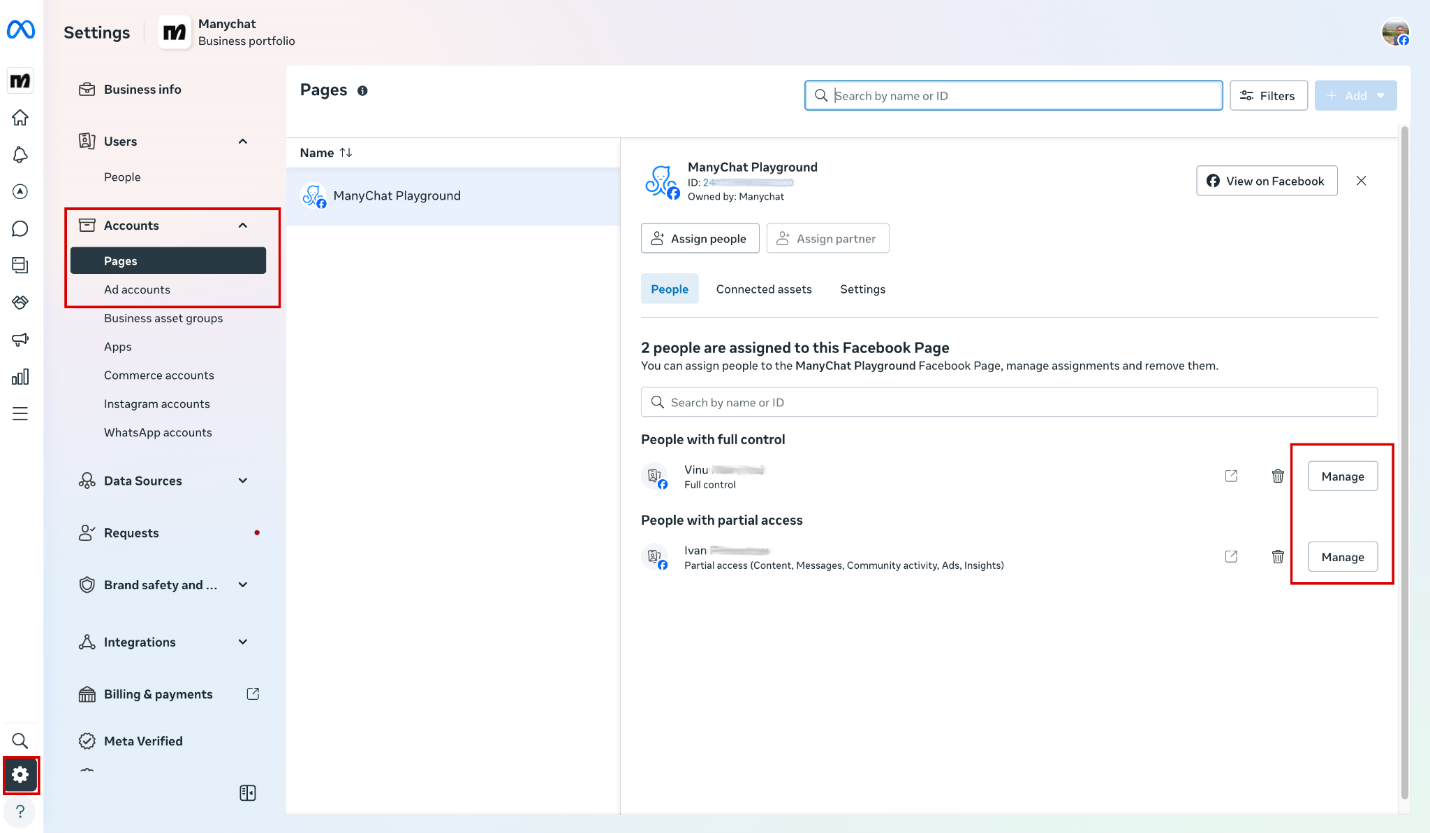Image resolution: width=1430 pixels, height=833 pixels.
Task: Click the View on Facebook button
Action: coord(1266,181)
